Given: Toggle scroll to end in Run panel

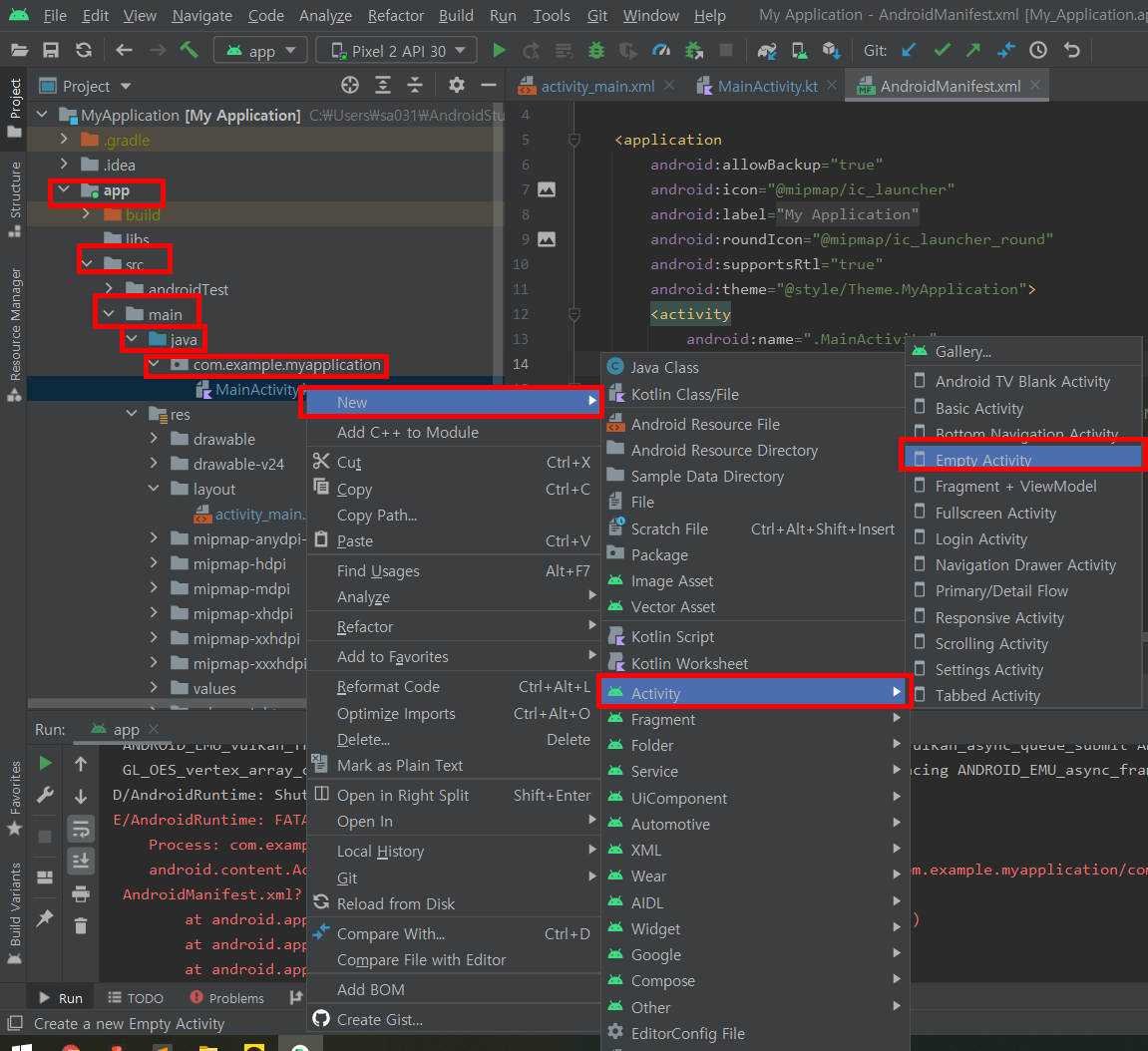Looking at the screenshot, I should tap(81, 861).
